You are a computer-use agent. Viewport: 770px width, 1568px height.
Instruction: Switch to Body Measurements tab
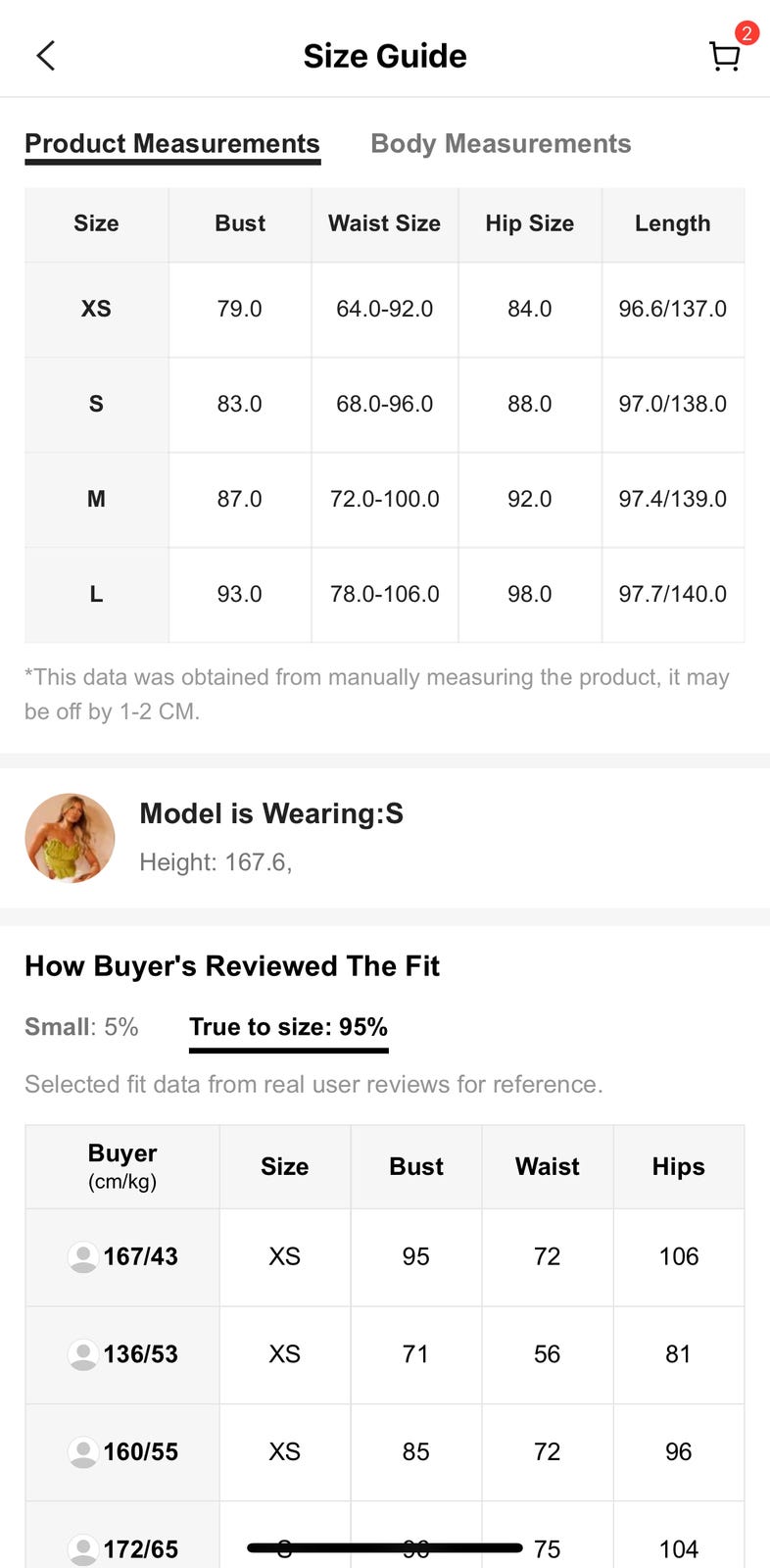point(501,144)
